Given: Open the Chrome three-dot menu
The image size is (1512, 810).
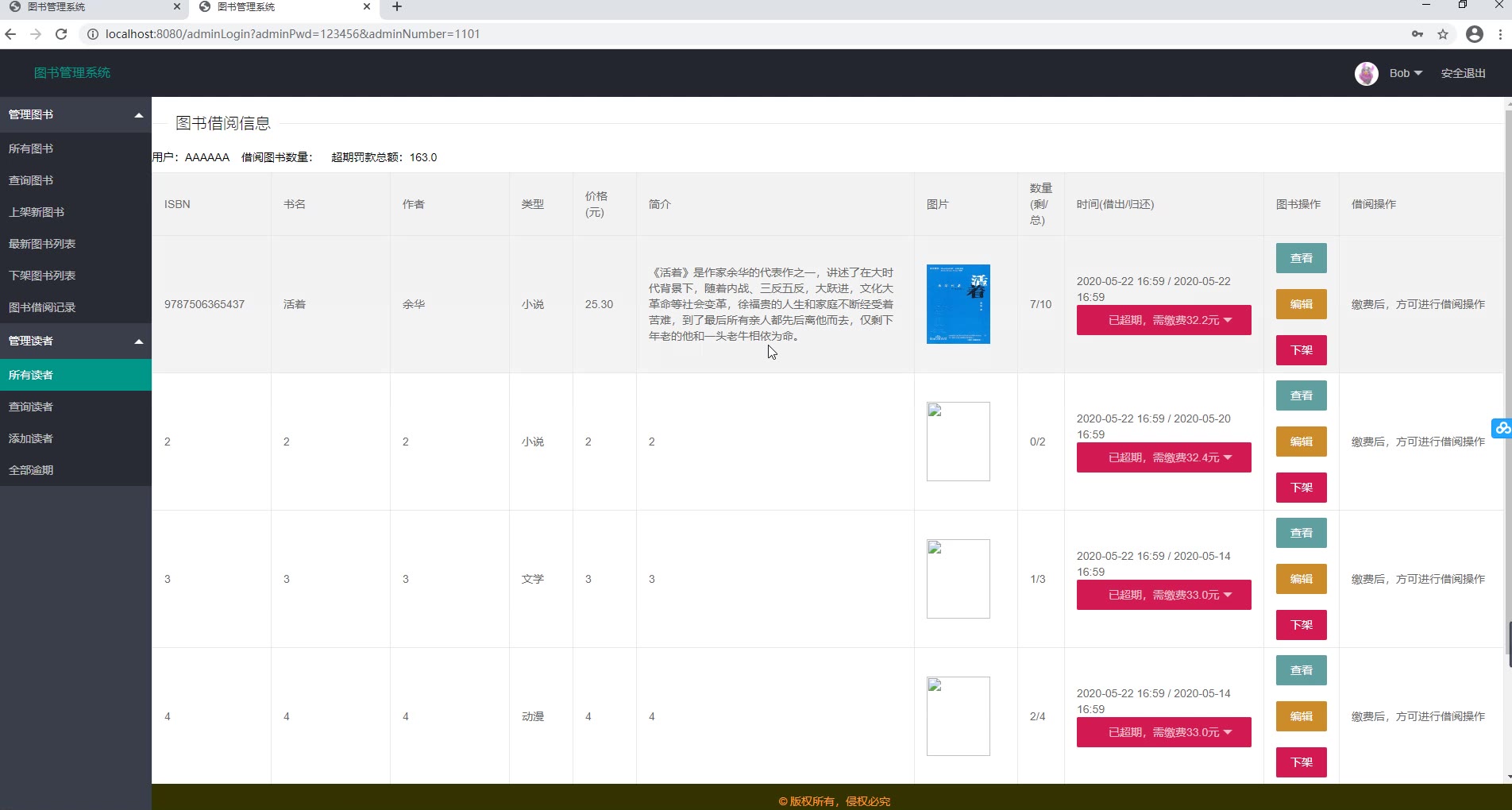Looking at the screenshot, I should [x=1500, y=34].
